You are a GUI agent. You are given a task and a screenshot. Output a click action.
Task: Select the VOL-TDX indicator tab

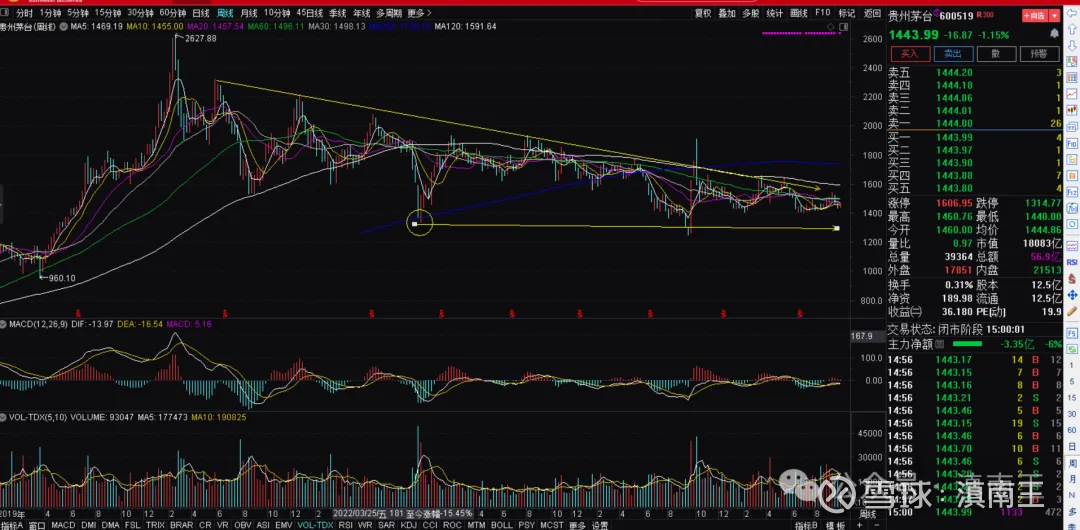tap(313, 525)
